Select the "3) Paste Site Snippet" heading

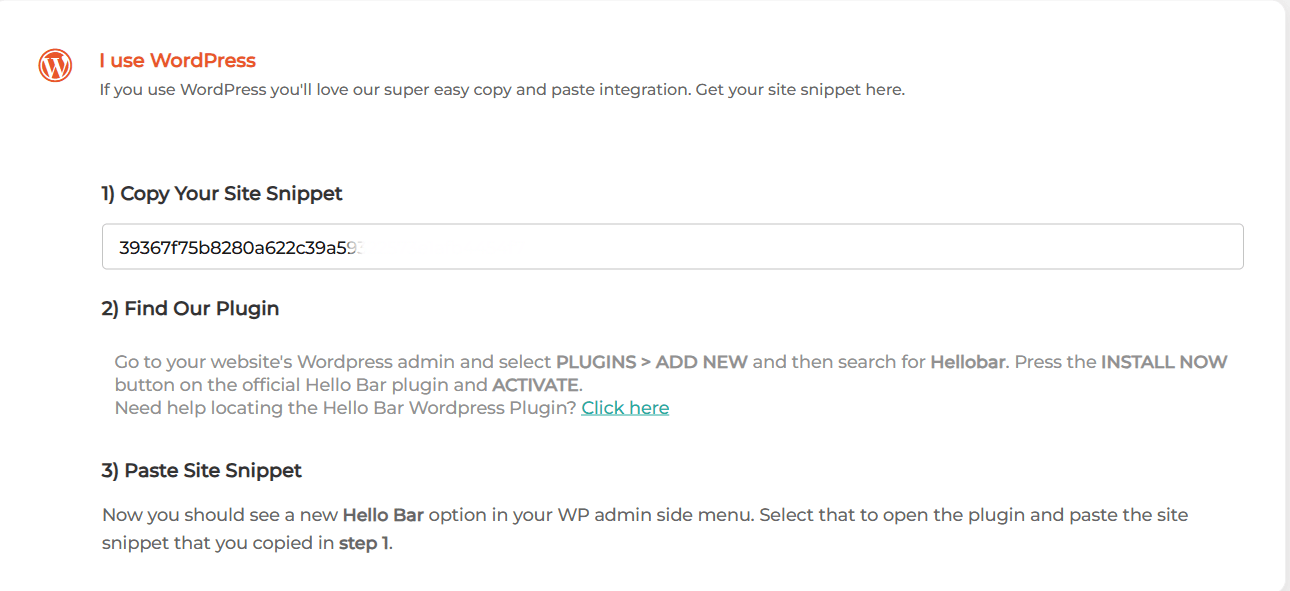(x=201, y=470)
